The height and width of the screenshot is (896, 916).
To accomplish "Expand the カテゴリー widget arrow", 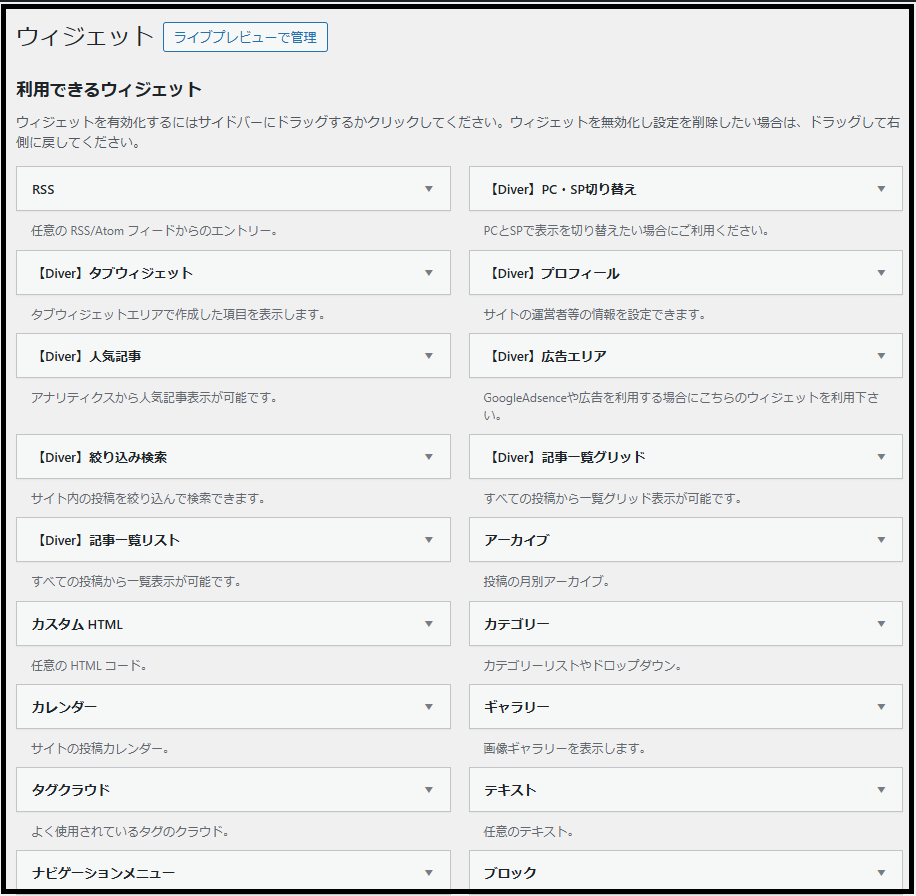I will 881,624.
